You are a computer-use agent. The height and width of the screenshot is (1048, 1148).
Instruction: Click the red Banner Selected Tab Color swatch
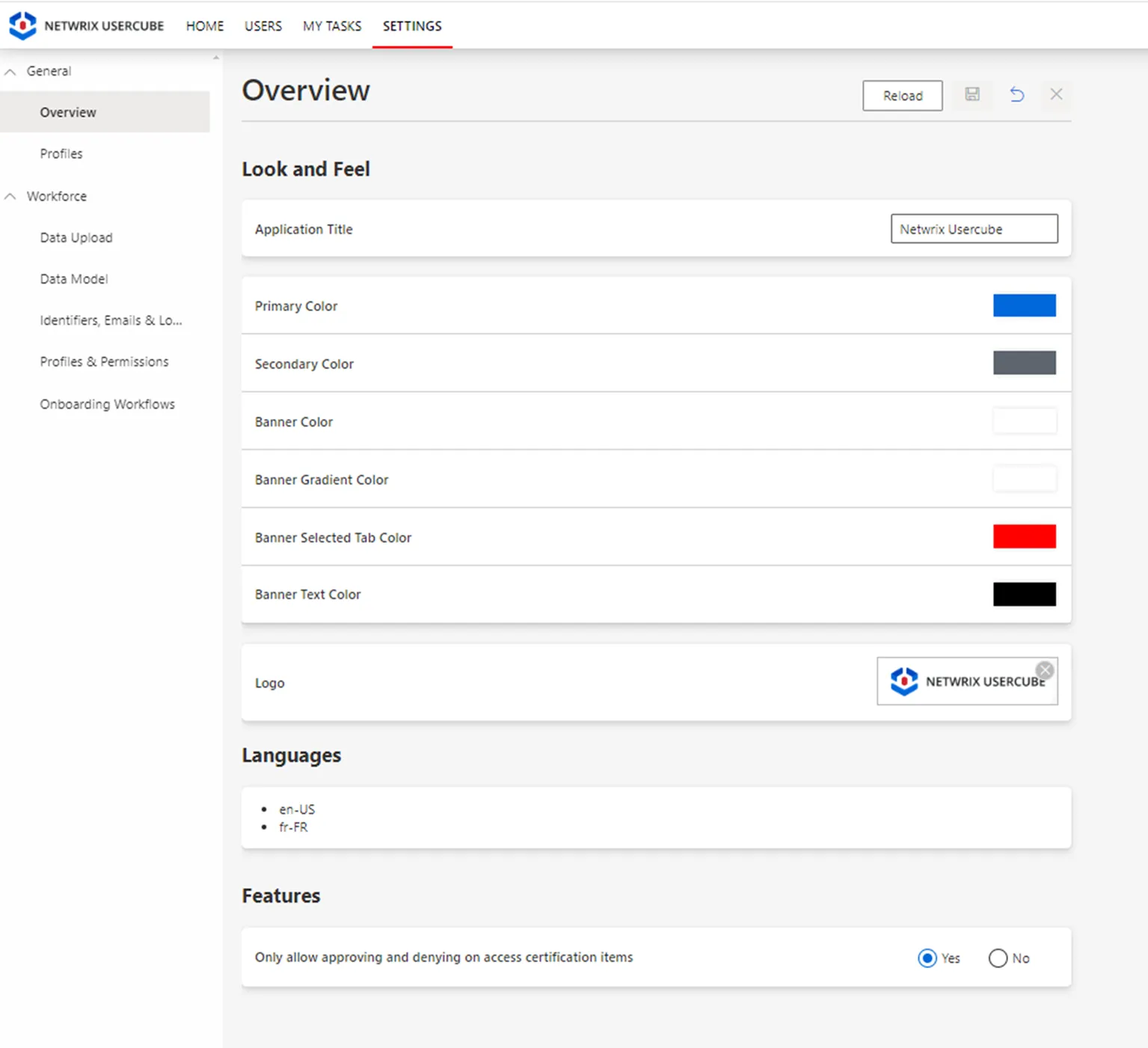(x=1025, y=536)
